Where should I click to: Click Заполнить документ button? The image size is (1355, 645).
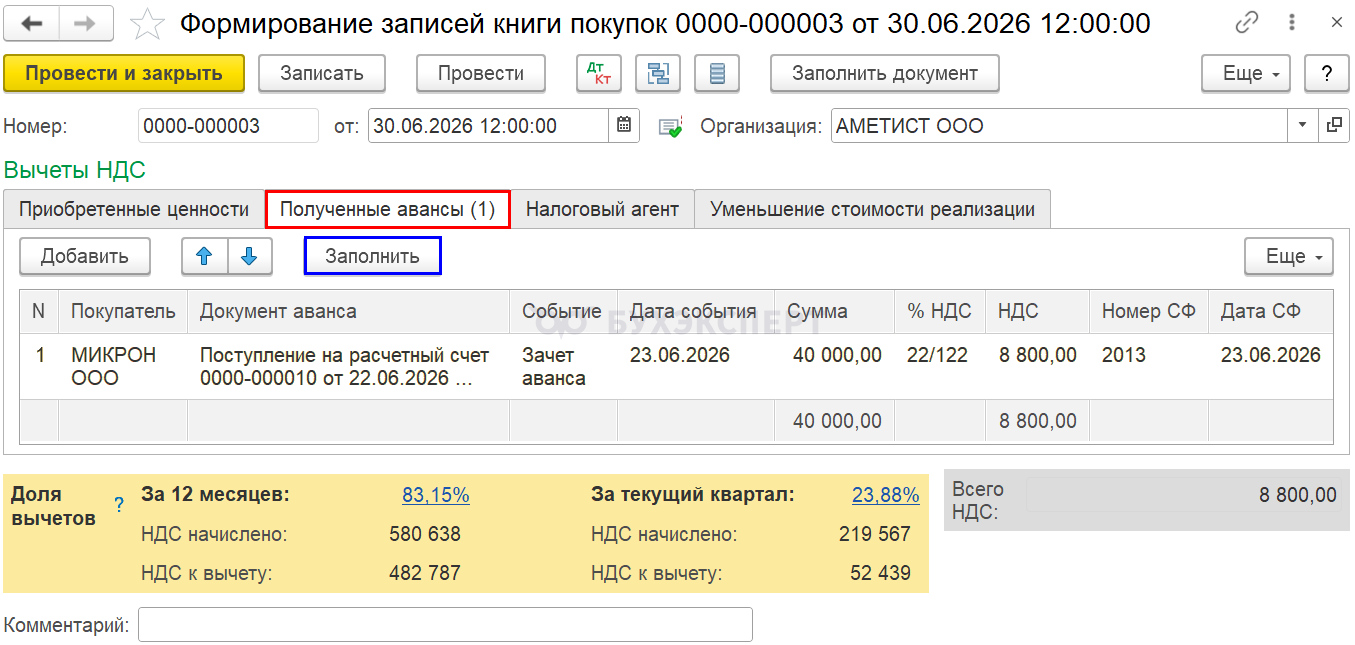coord(885,73)
